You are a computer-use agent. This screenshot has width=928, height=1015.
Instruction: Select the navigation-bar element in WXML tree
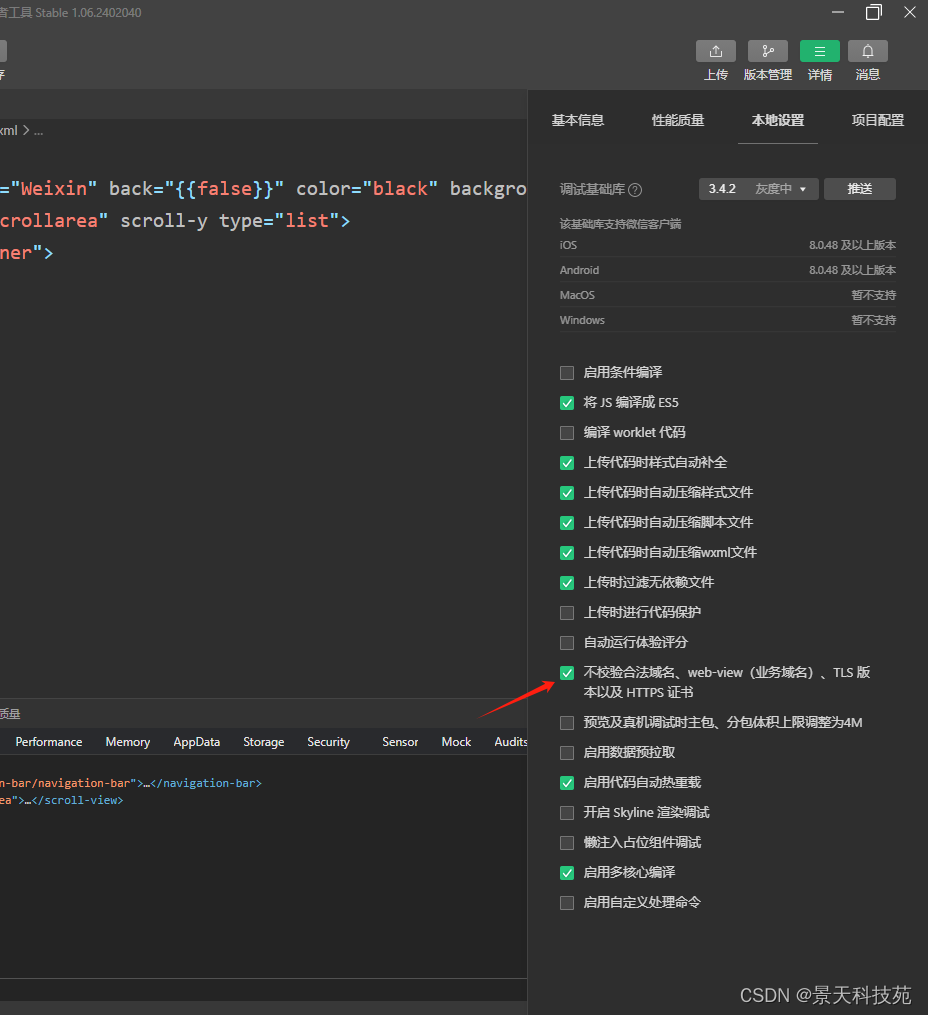coord(131,783)
